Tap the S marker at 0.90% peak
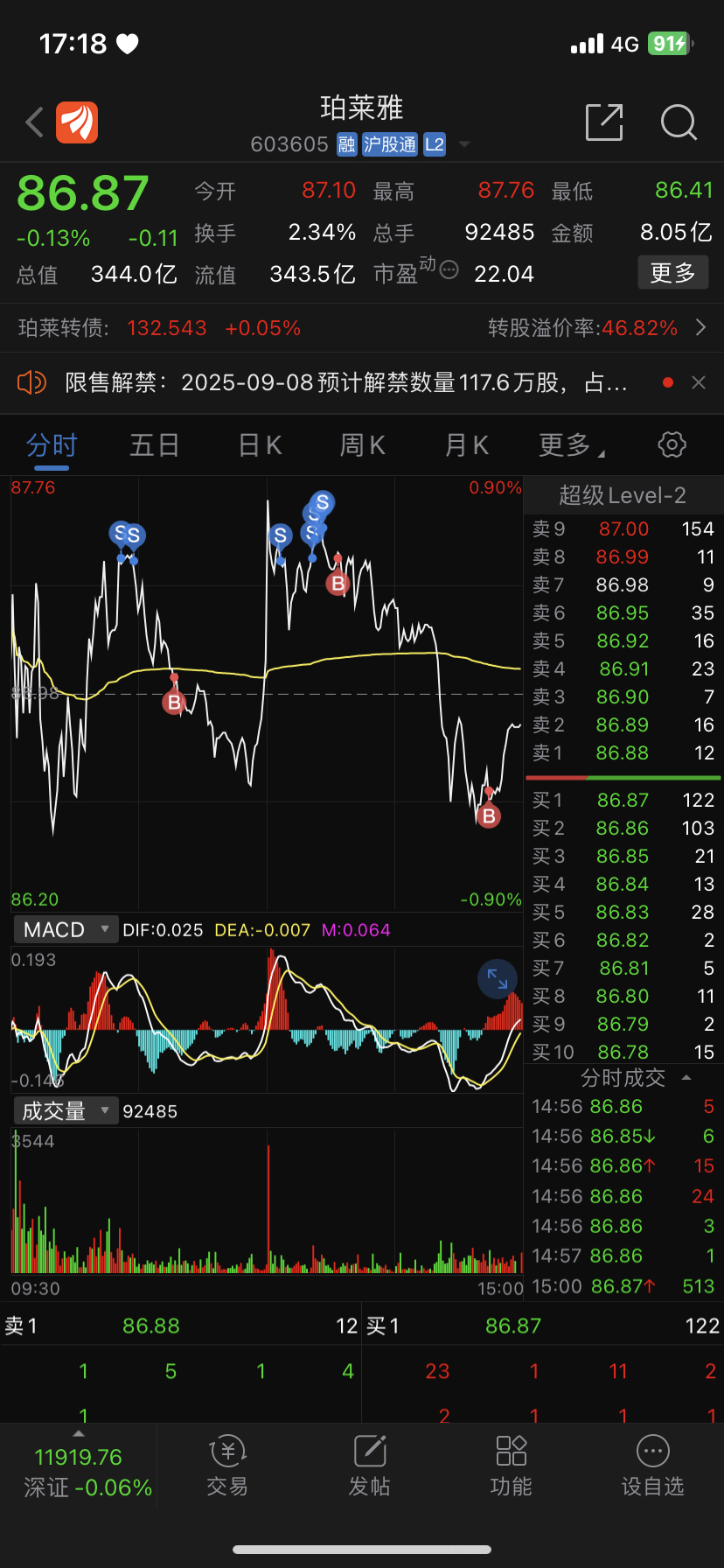This screenshot has height=1568, width=724. [x=323, y=502]
